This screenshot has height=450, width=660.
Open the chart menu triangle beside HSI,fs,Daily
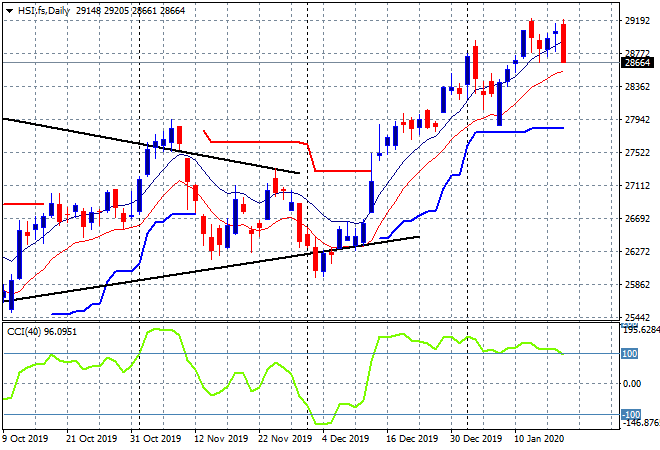[9, 11]
